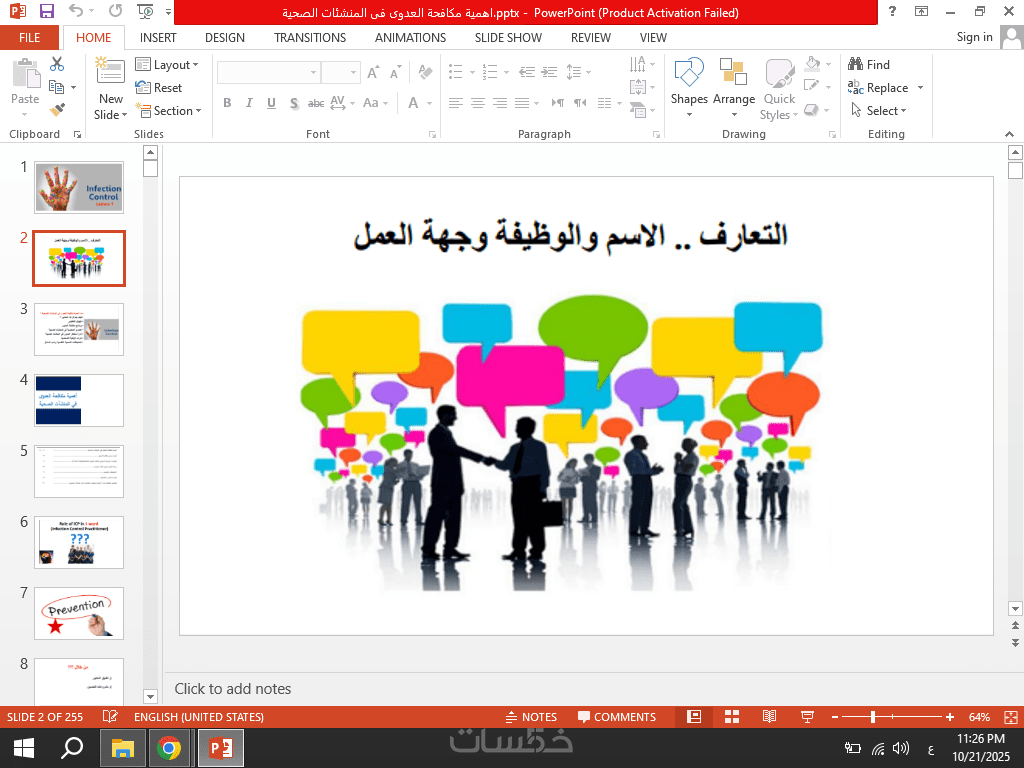Open spell check icon in status bar

pyautogui.click(x=110, y=716)
